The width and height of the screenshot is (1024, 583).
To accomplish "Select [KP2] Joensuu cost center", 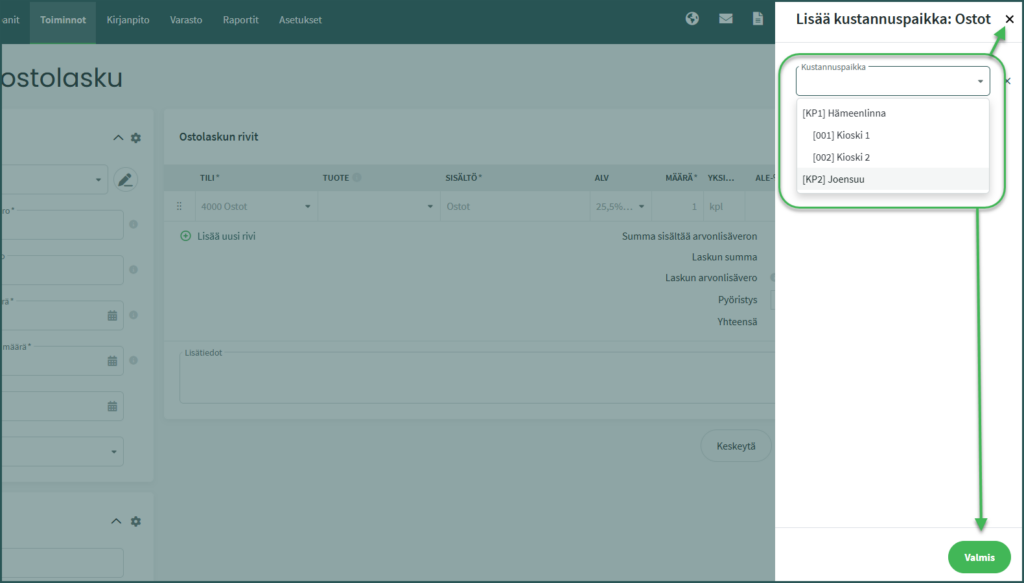I will [833, 179].
